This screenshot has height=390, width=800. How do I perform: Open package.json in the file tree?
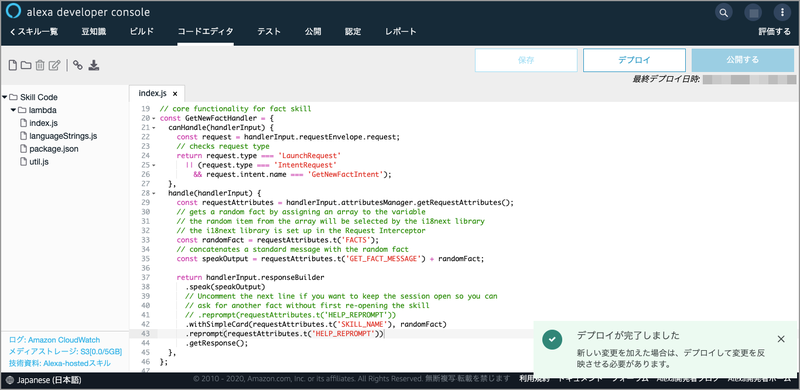54,149
